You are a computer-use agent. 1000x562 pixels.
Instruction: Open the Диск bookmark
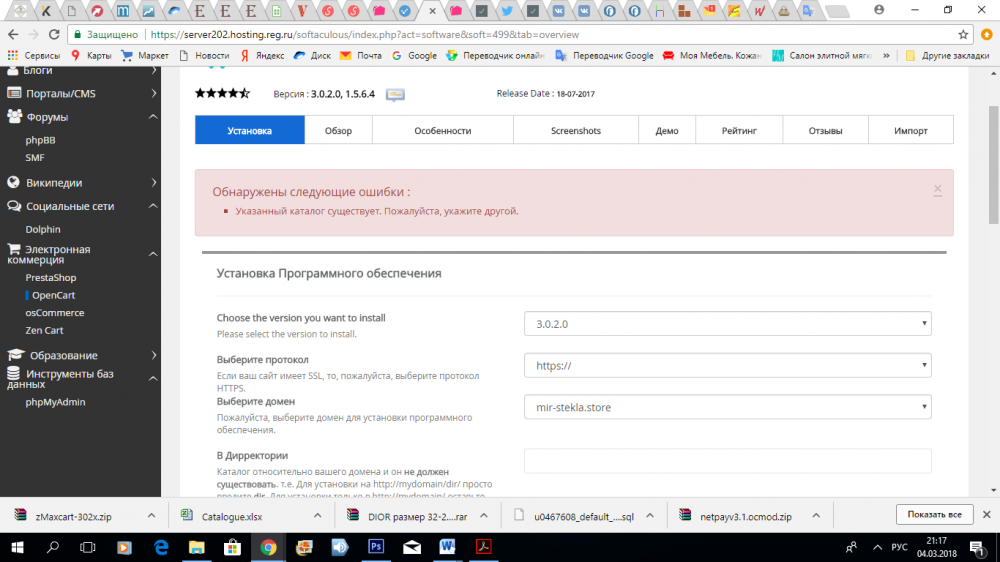coord(312,55)
